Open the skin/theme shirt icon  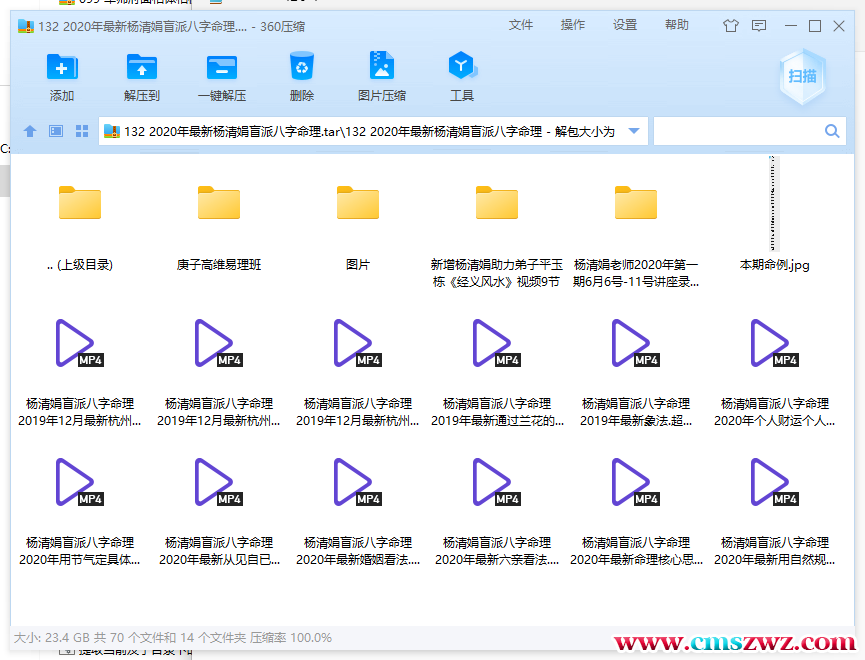tap(731, 24)
